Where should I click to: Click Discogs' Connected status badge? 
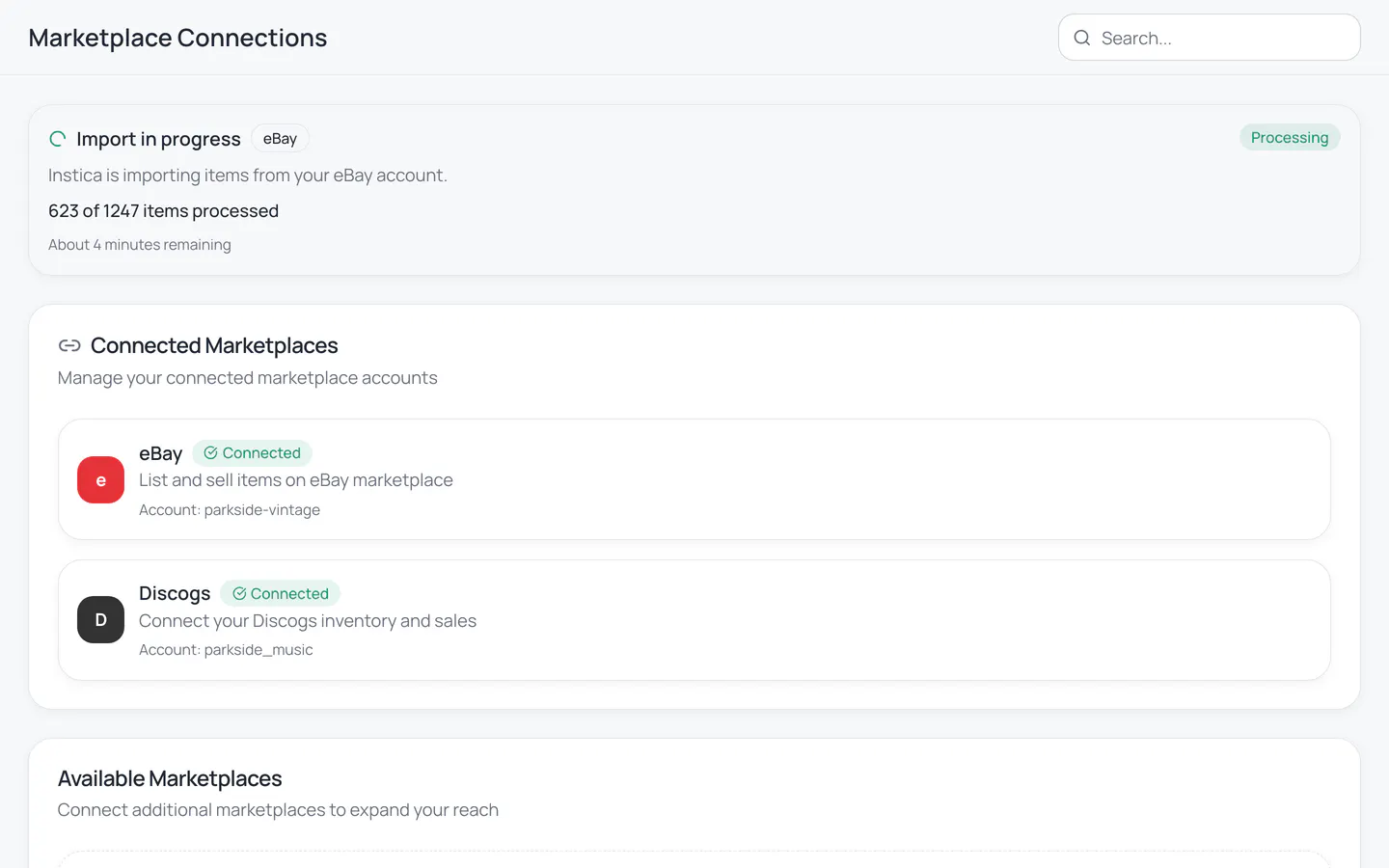(x=280, y=593)
